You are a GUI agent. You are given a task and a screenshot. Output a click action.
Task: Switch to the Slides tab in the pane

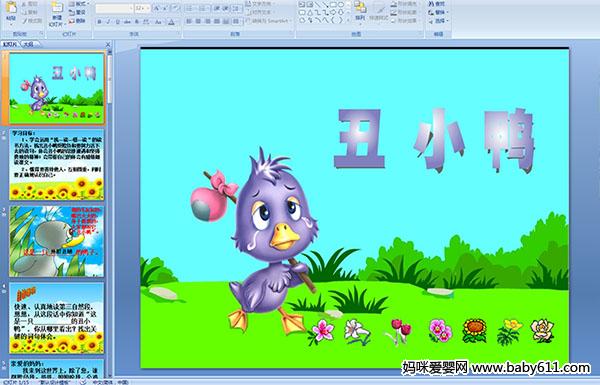click(10, 44)
